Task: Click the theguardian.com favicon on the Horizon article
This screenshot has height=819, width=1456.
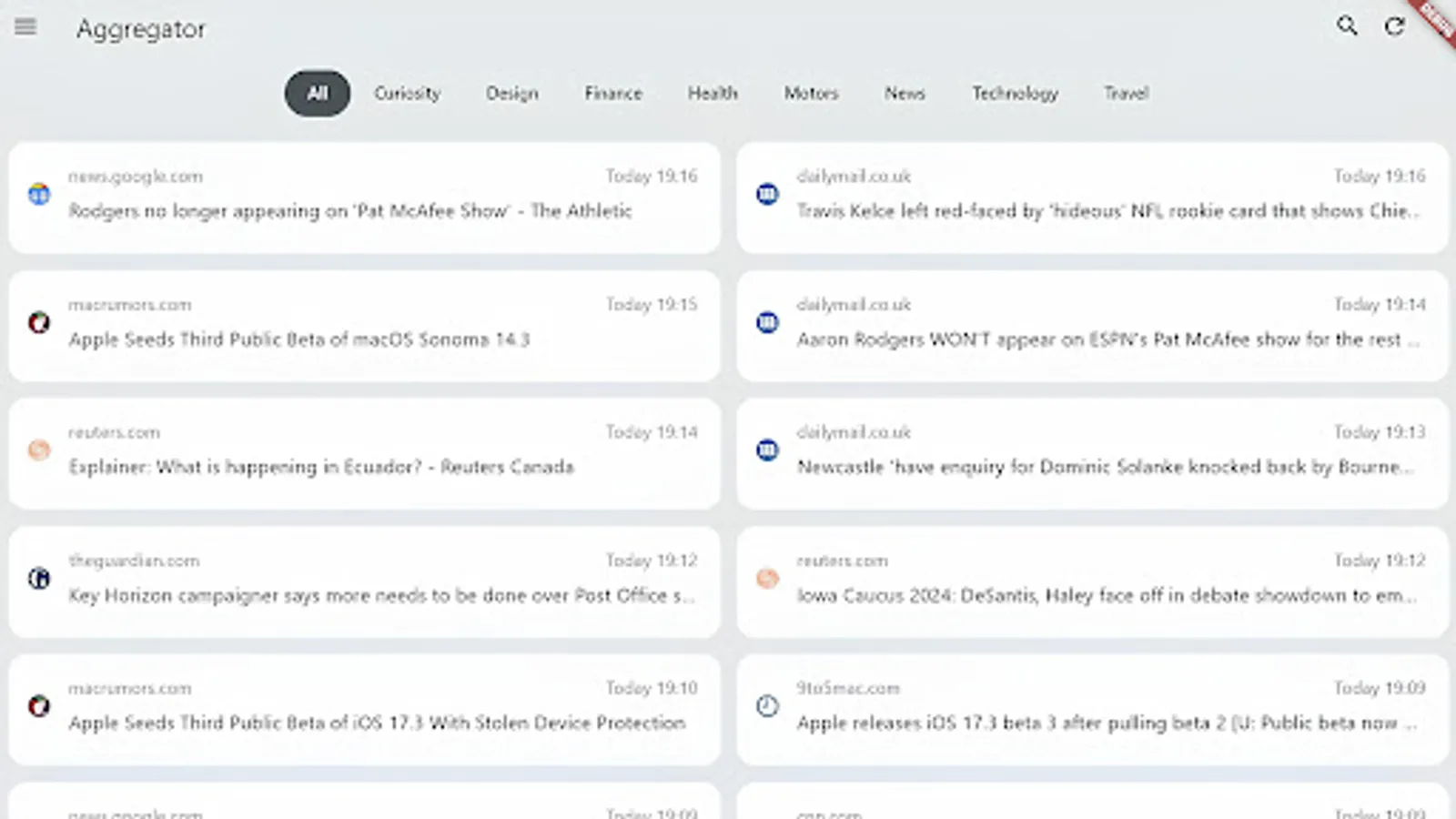Action: tap(38, 579)
